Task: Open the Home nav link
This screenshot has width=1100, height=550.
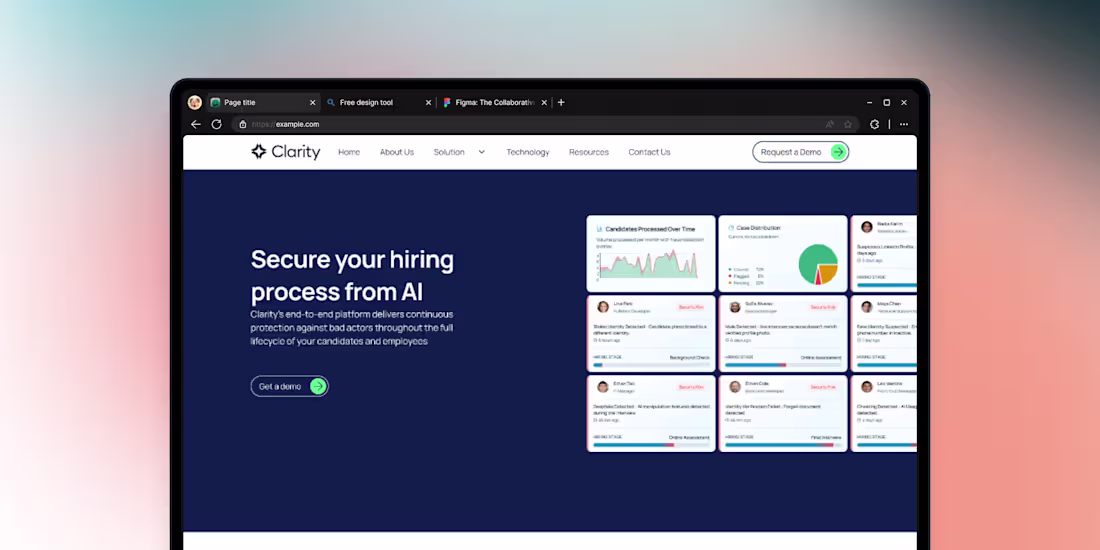Action: pyautogui.click(x=349, y=152)
